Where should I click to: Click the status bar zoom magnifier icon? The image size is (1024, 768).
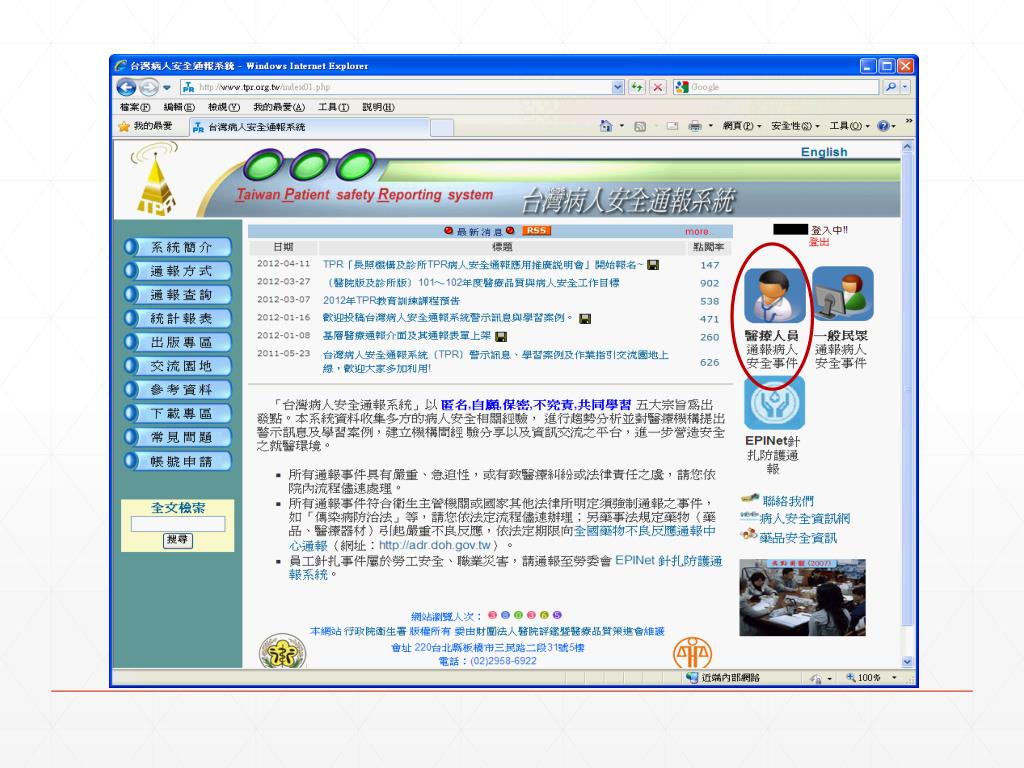850,678
